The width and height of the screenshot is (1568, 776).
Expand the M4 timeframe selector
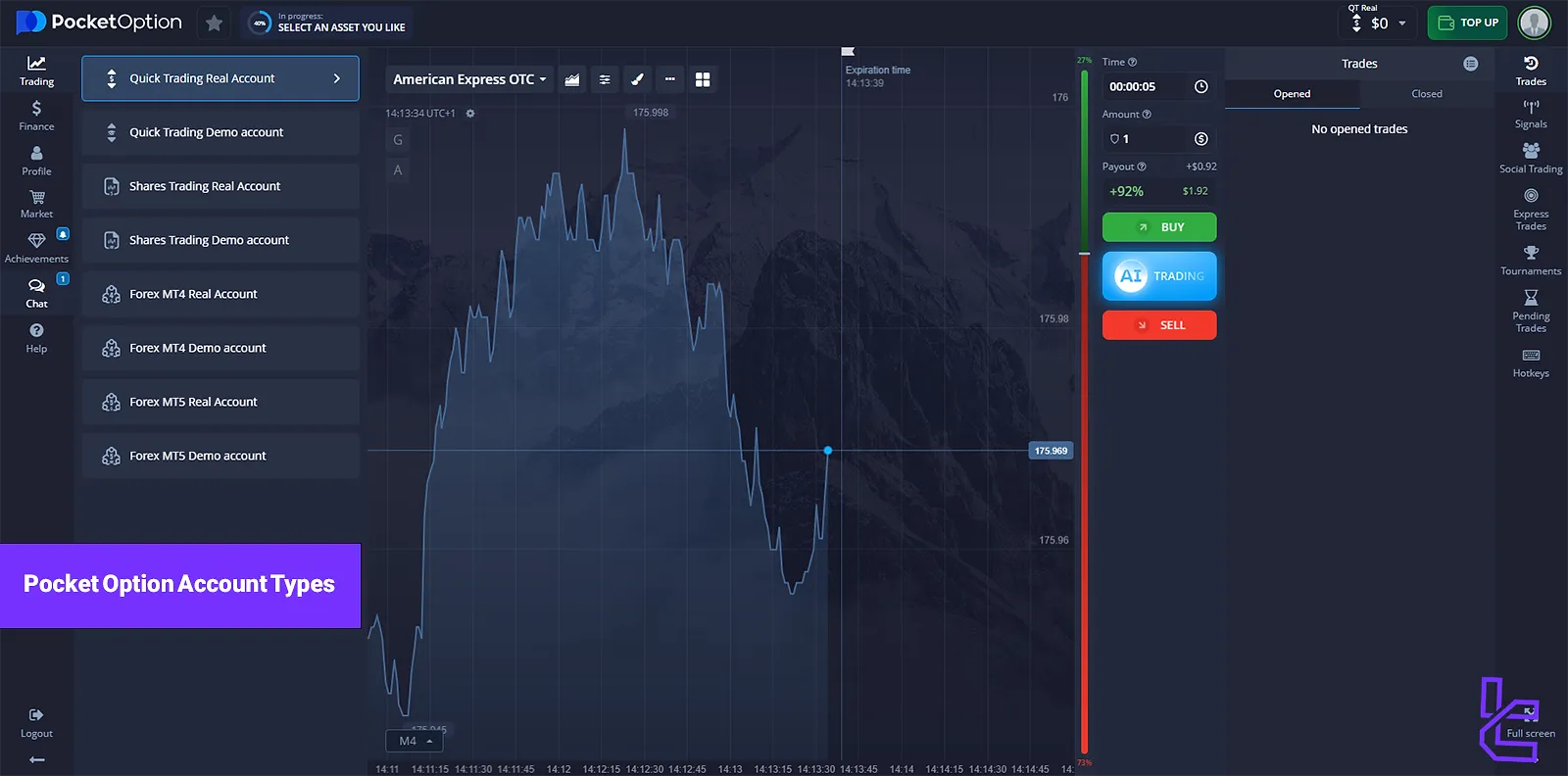pos(415,741)
